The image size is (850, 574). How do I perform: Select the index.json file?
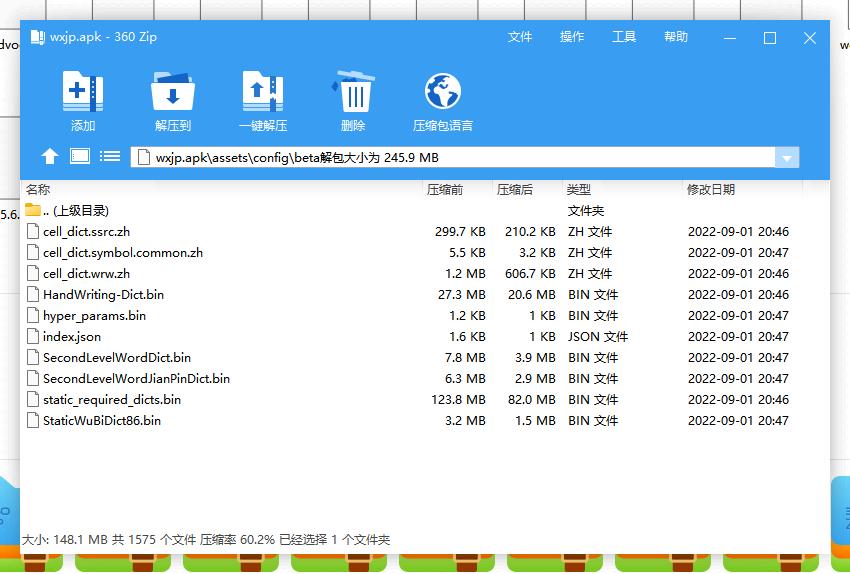pyautogui.click(x=71, y=337)
